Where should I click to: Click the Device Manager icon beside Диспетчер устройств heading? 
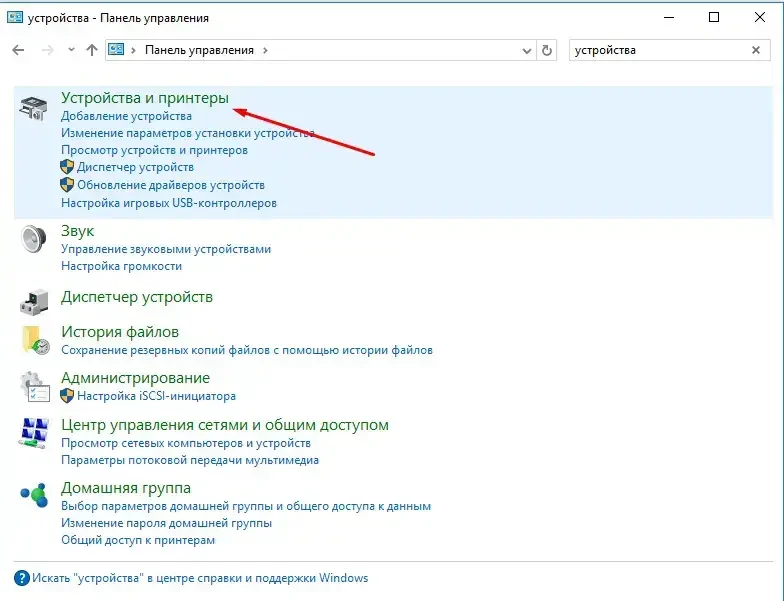(34, 302)
